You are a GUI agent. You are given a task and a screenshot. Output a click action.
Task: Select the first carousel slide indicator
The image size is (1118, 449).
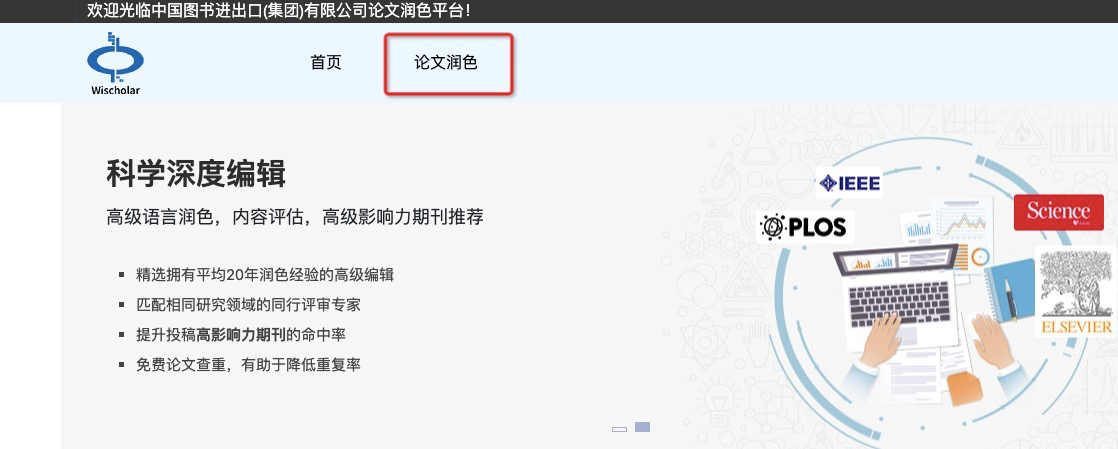(619, 428)
